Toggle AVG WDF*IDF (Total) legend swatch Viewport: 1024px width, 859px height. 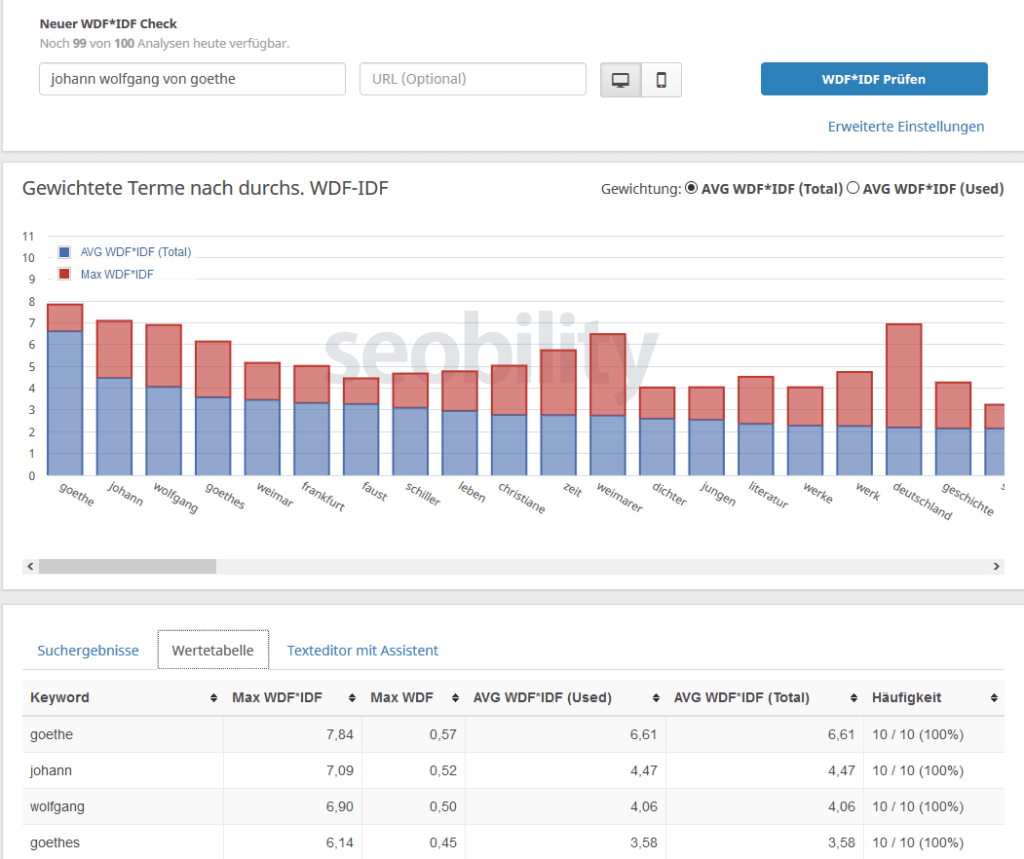[x=64, y=252]
